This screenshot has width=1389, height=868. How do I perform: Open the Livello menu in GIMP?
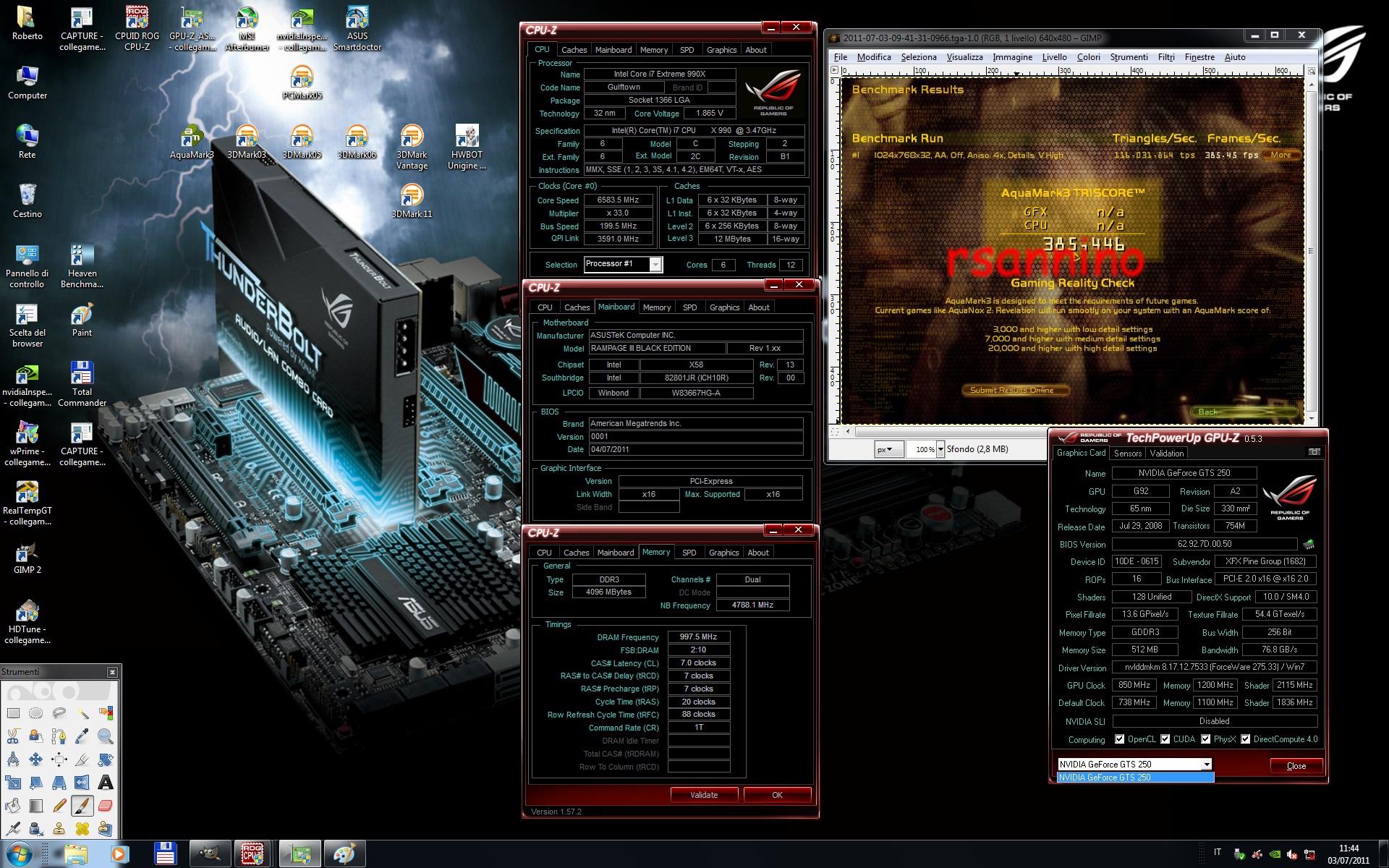[x=1054, y=57]
